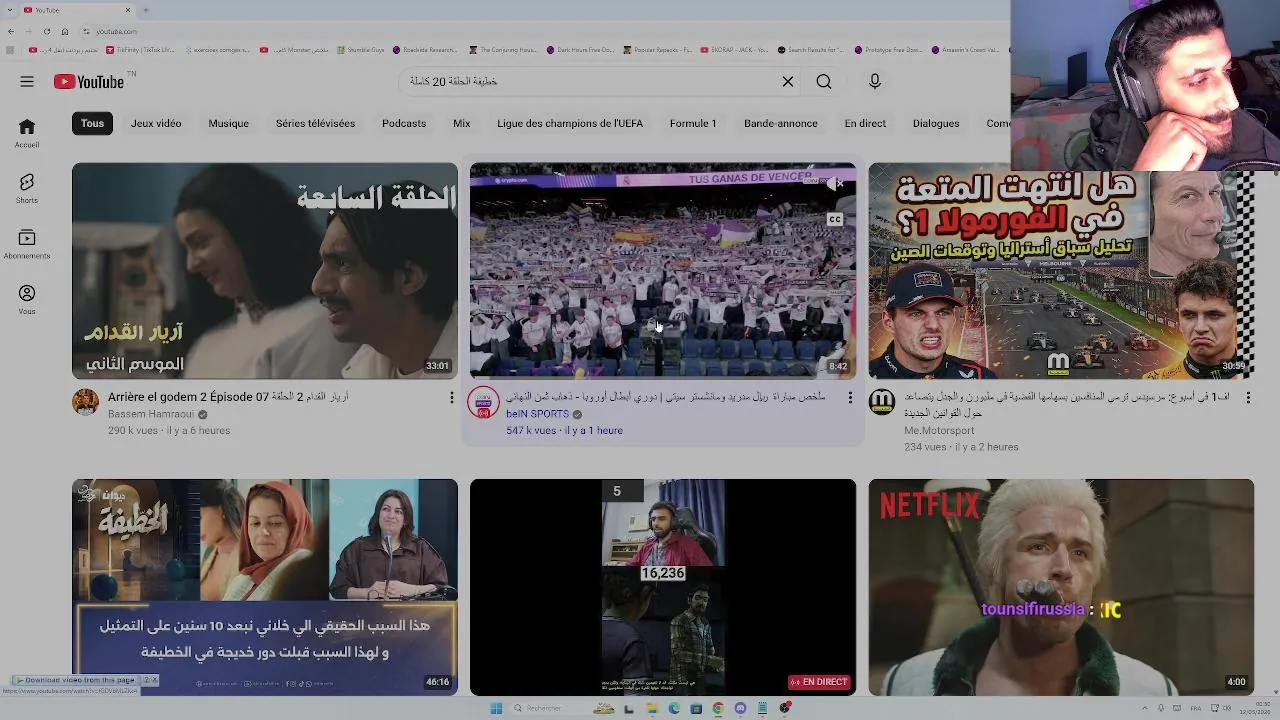Open the tab search dropdown arrow
Viewport: 1280px width, 720px height.
(10, 10)
